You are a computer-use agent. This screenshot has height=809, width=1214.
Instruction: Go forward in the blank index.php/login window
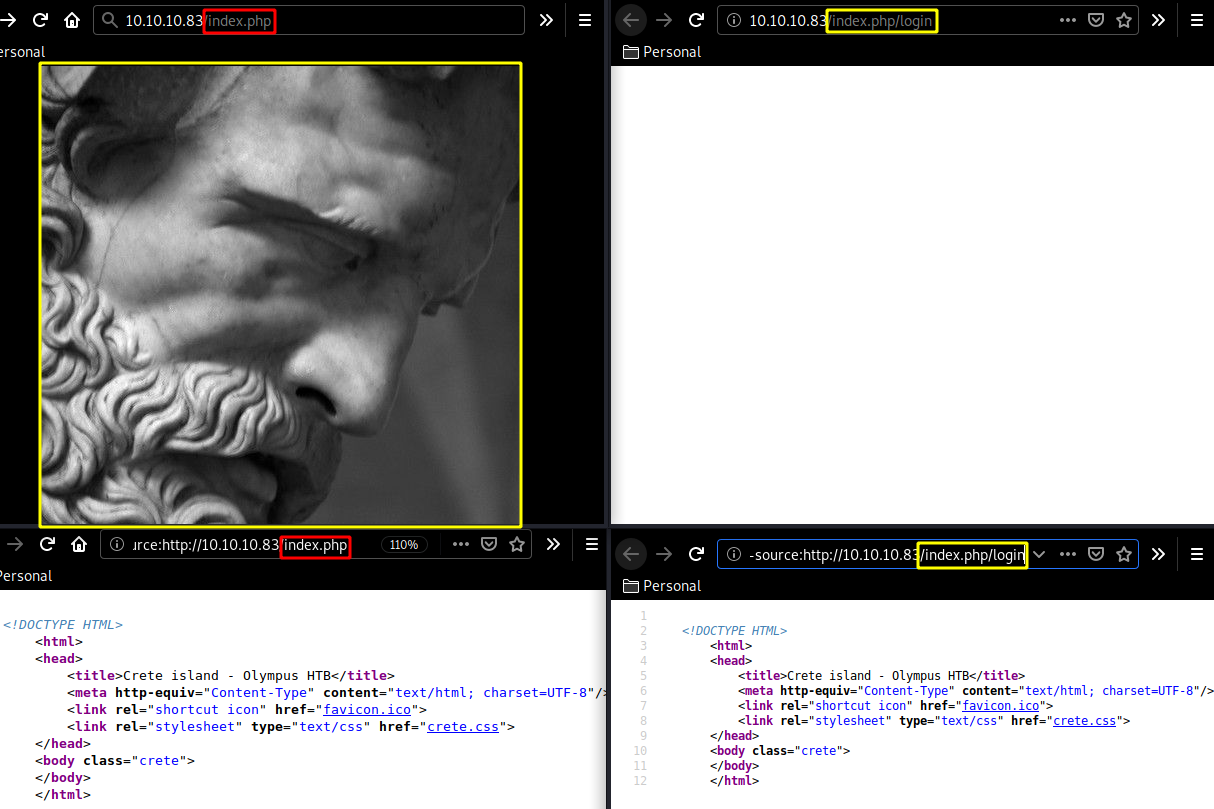click(664, 20)
